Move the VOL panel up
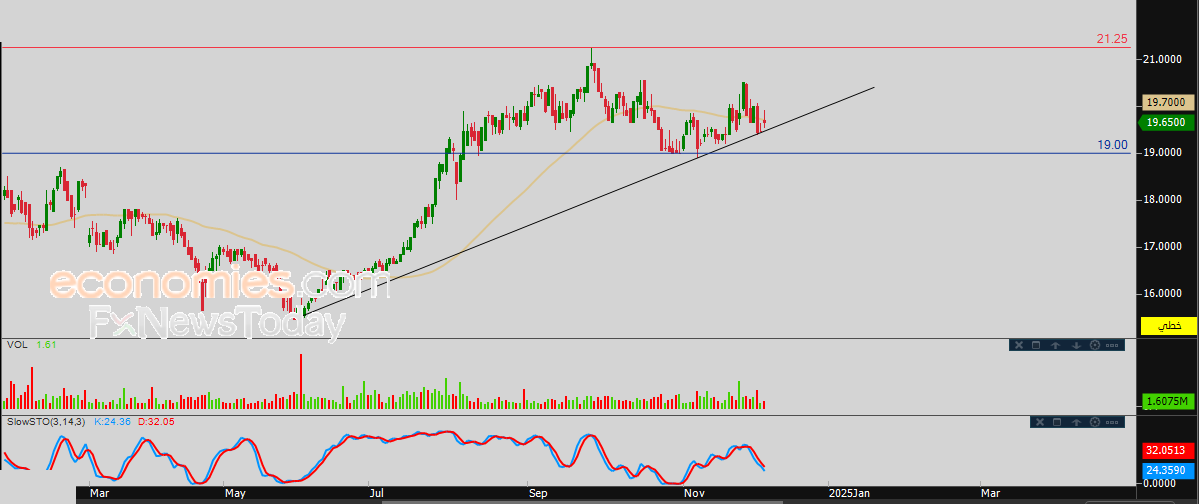The height and width of the screenshot is (504, 1199). point(1055,345)
